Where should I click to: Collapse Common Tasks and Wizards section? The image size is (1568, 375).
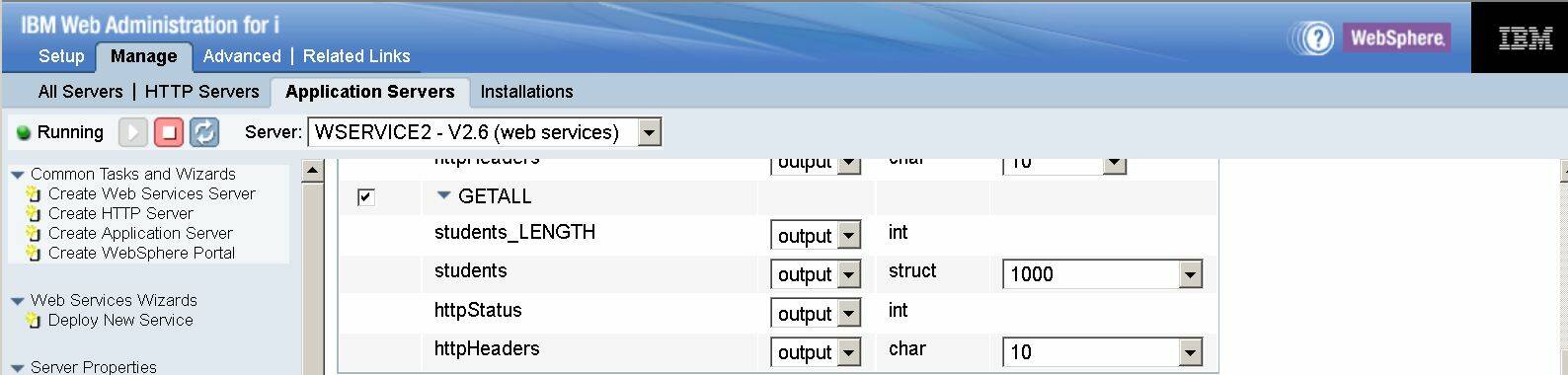coord(17,175)
